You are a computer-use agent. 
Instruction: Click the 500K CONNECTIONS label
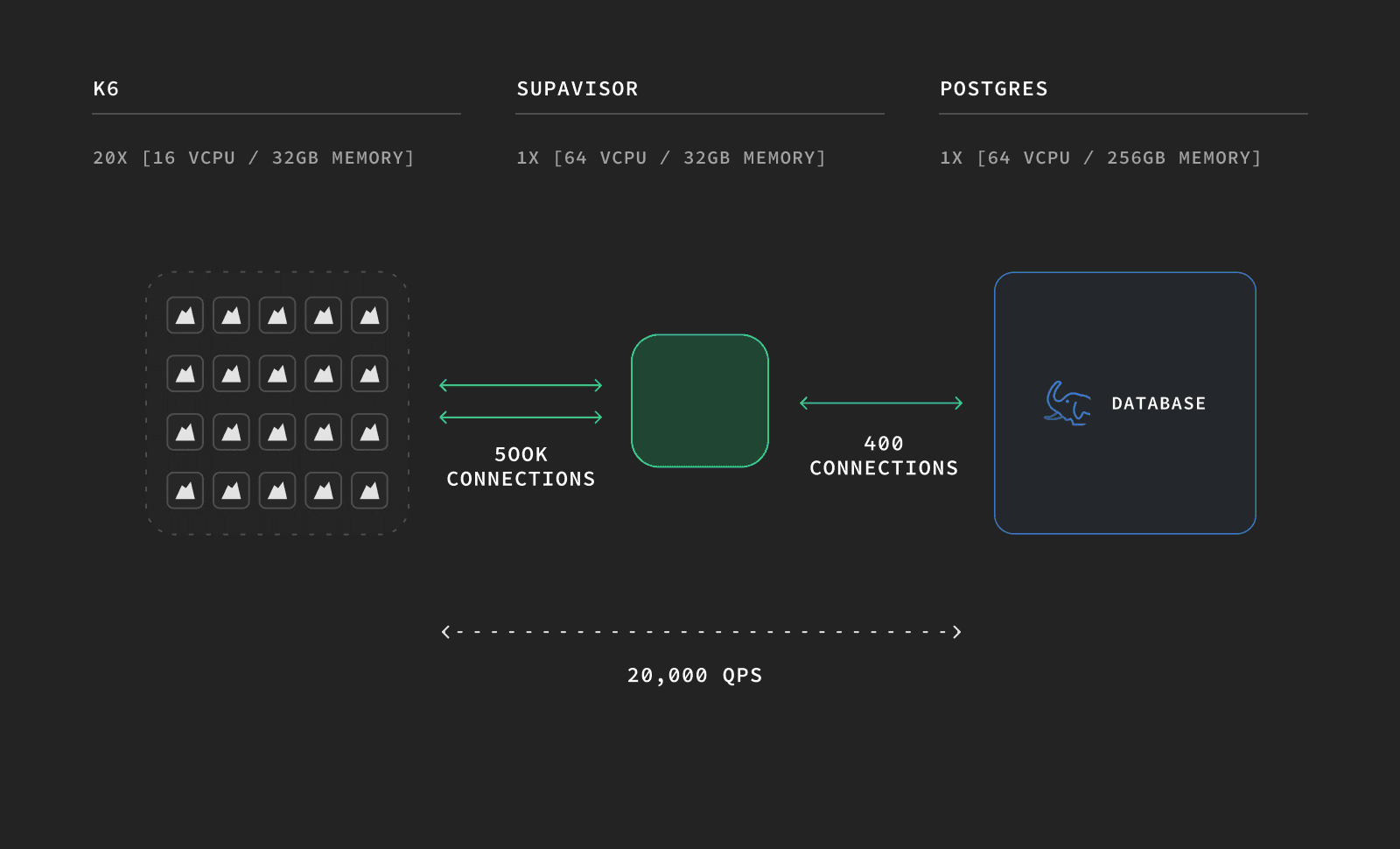point(521,467)
